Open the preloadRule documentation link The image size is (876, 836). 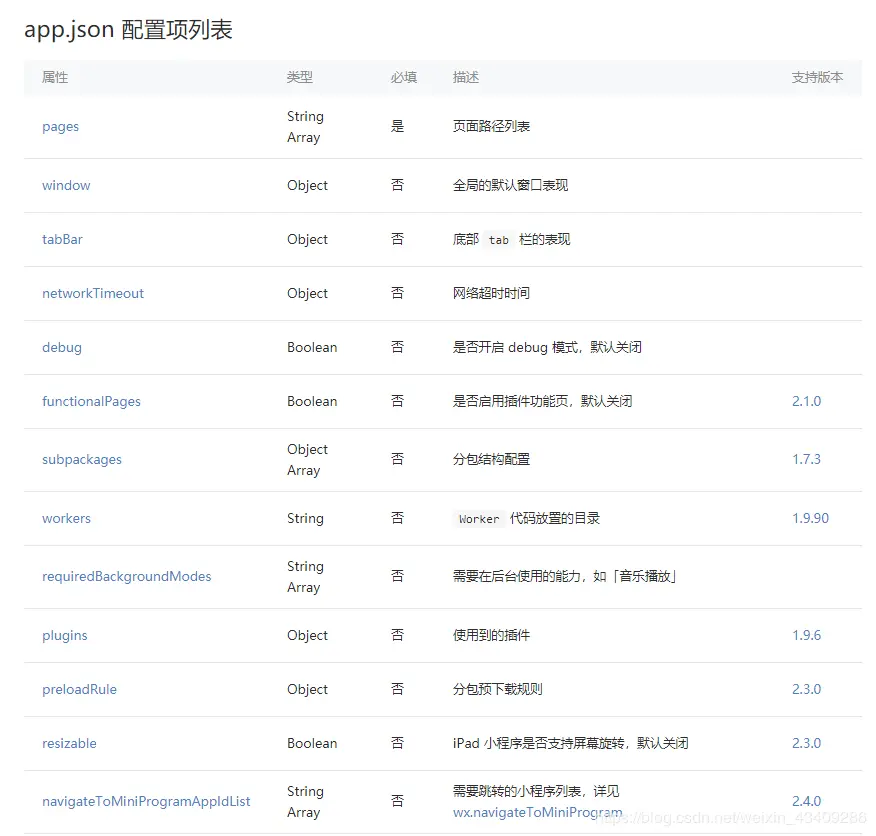click(x=79, y=689)
